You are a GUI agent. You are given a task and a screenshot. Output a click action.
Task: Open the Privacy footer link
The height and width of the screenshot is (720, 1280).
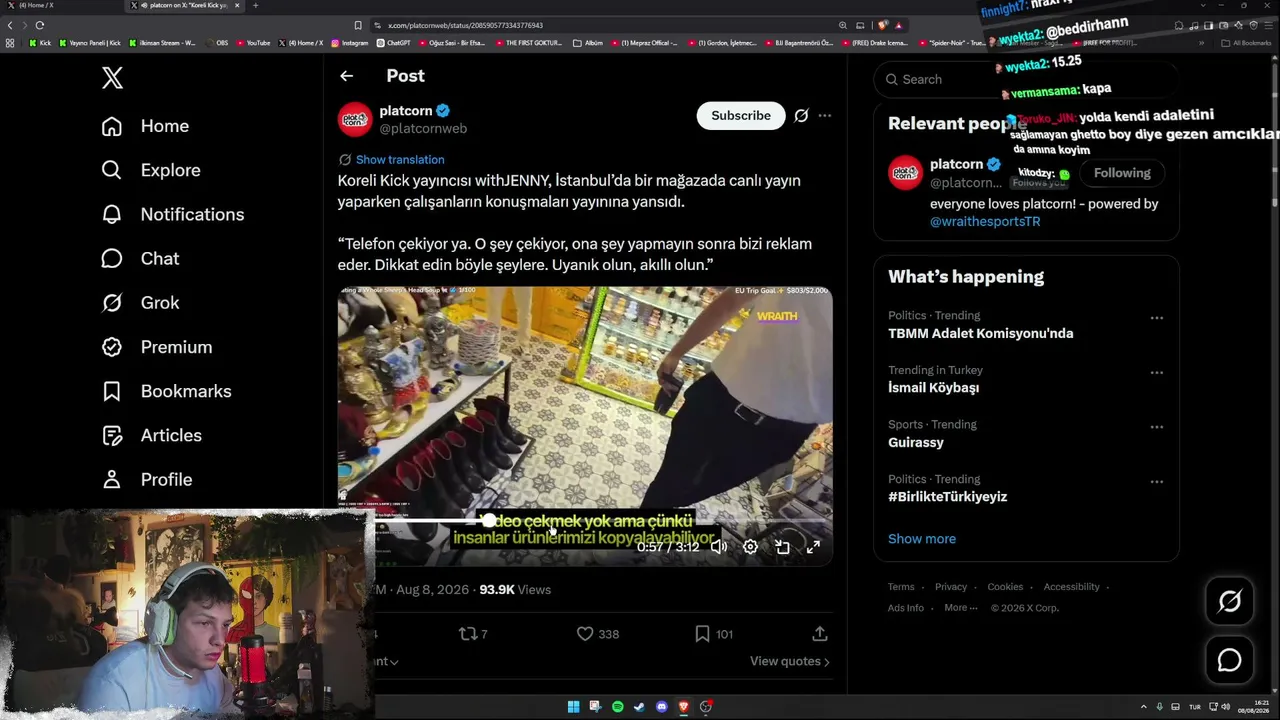tap(951, 587)
